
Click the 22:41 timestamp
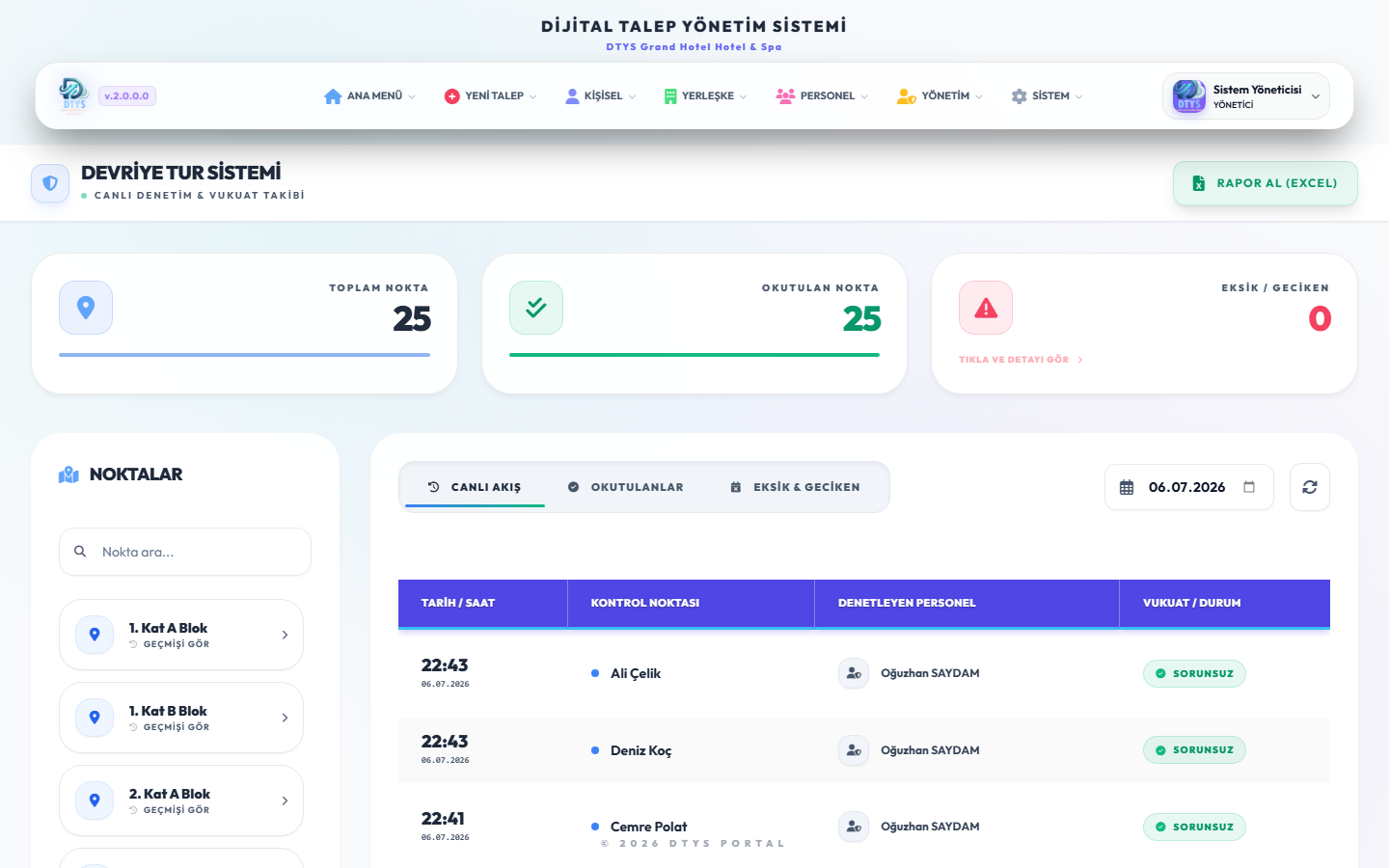pos(445,819)
